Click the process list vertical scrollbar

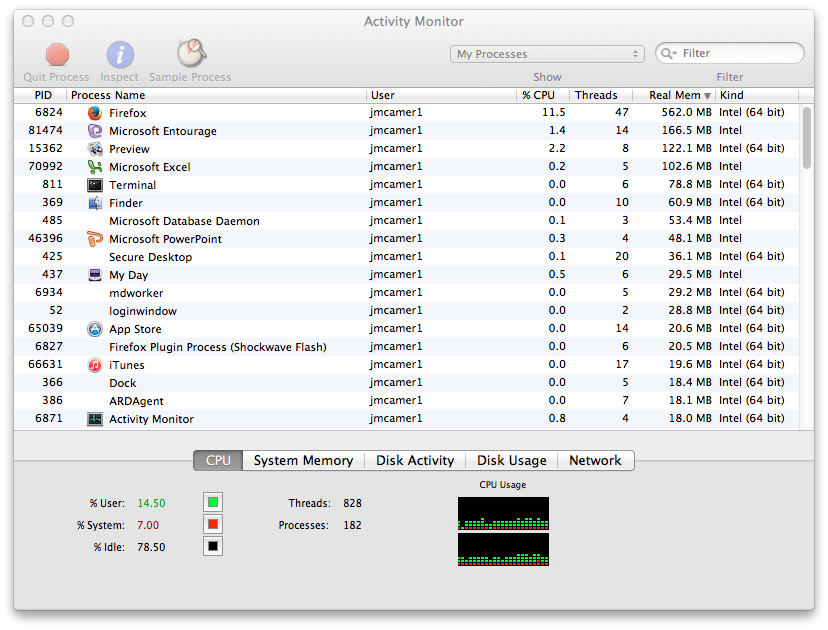click(806, 137)
